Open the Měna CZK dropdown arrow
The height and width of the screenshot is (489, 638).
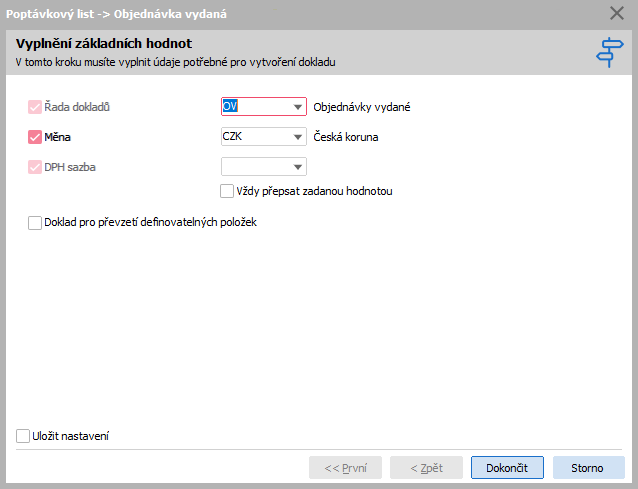(298, 137)
